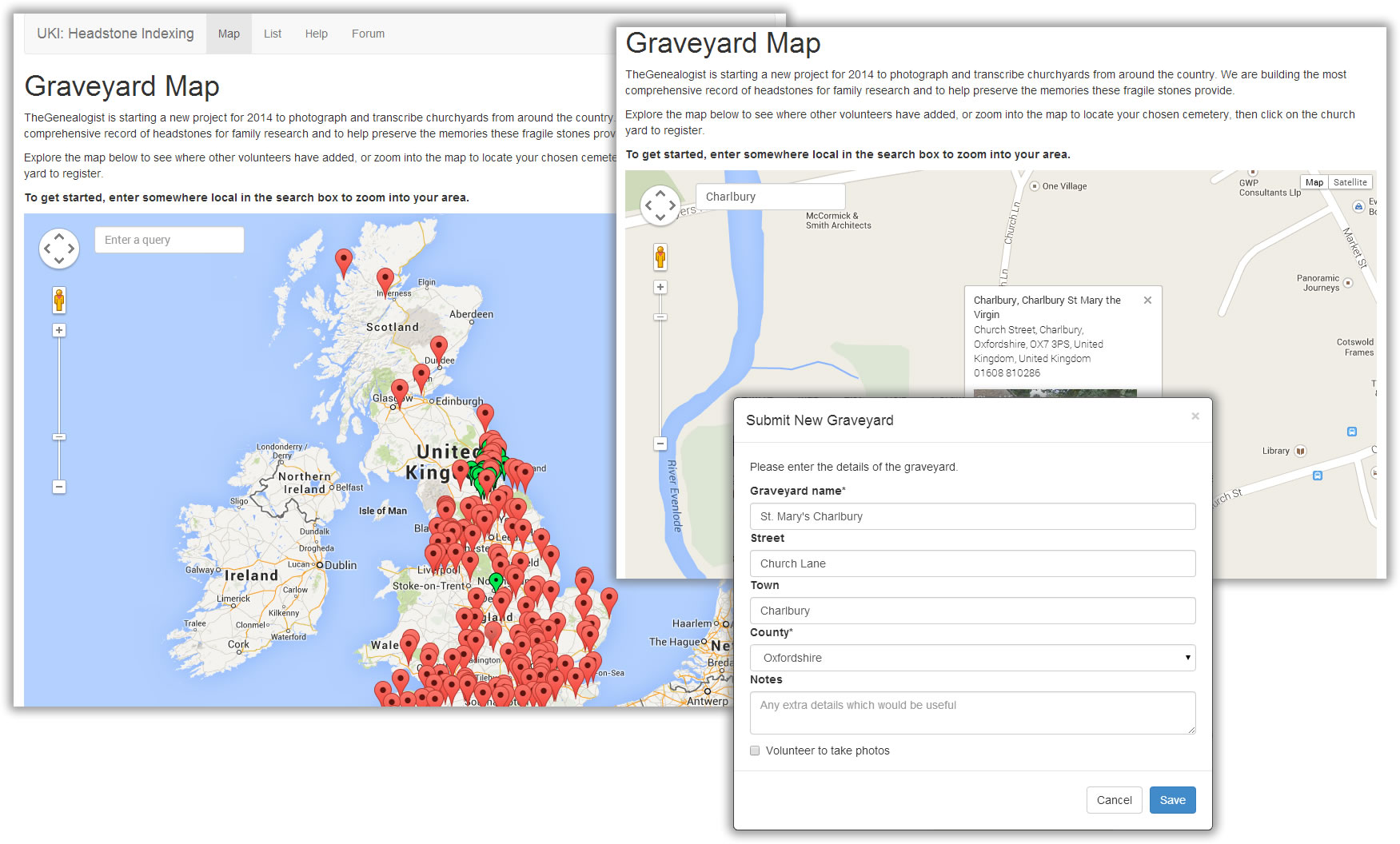Click the UKI: Headstone Indexing brand link
This screenshot has width=1400, height=844.
[115, 34]
